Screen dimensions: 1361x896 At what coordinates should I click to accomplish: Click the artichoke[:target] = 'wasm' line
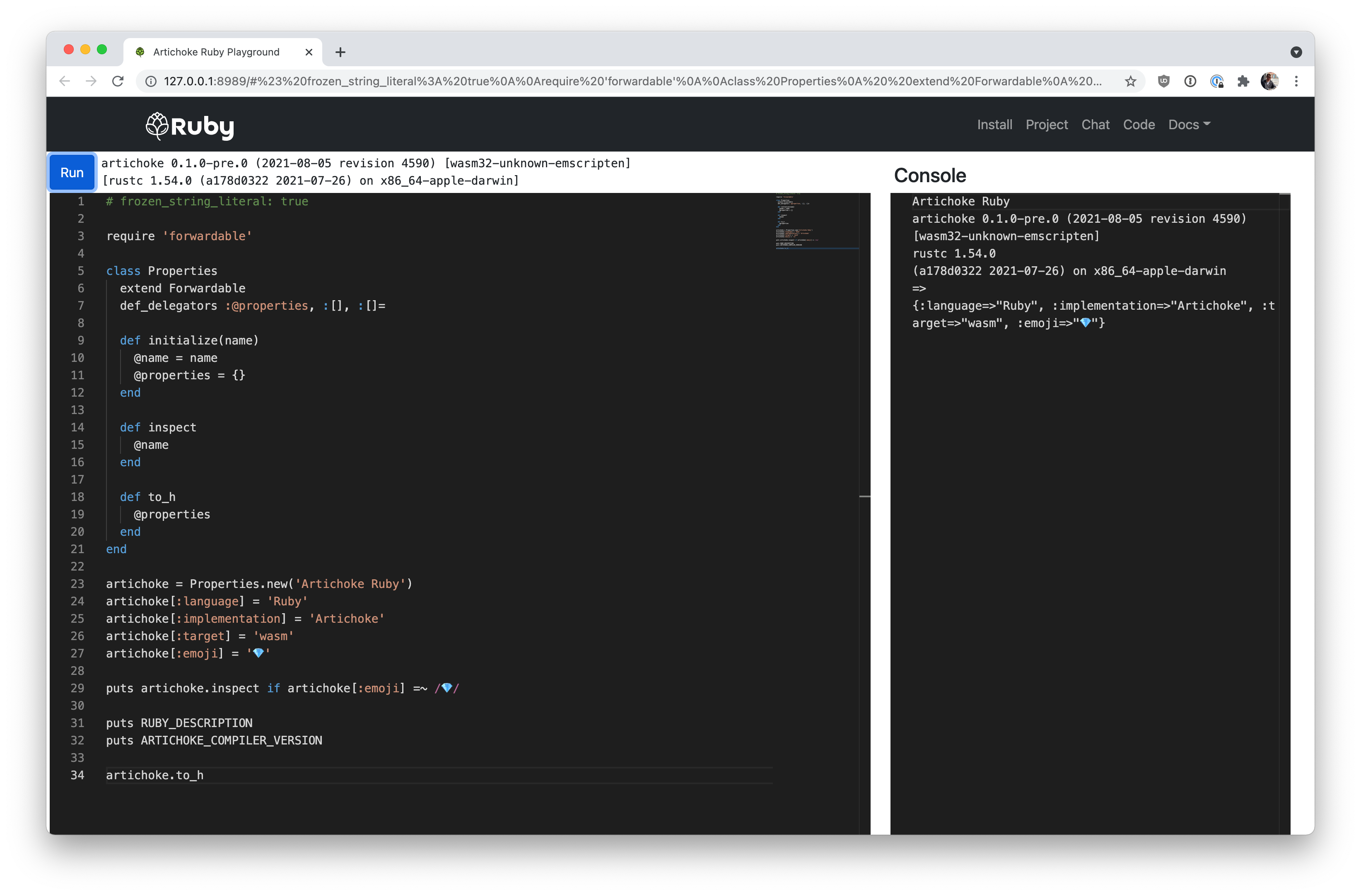200,636
